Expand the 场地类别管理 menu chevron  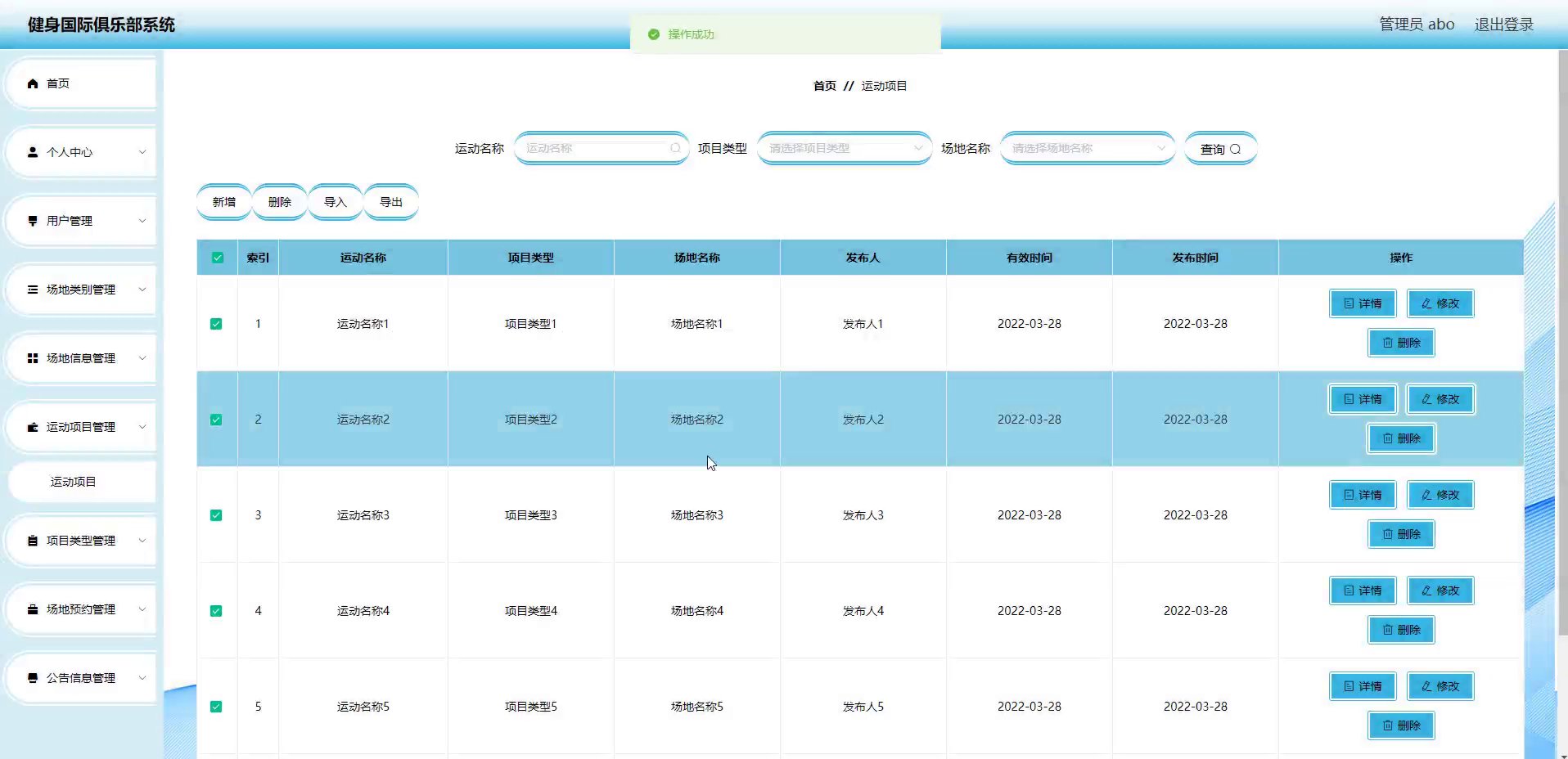point(142,290)
